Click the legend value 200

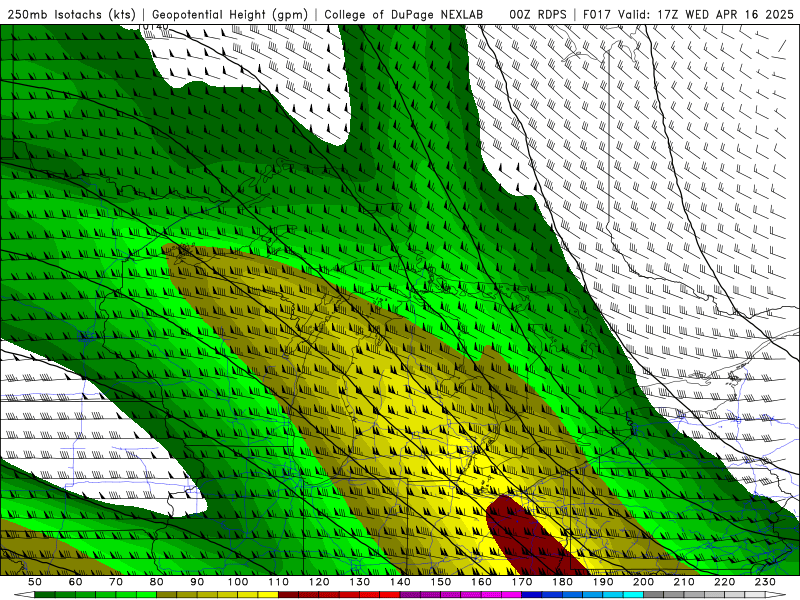pos(643,582)
